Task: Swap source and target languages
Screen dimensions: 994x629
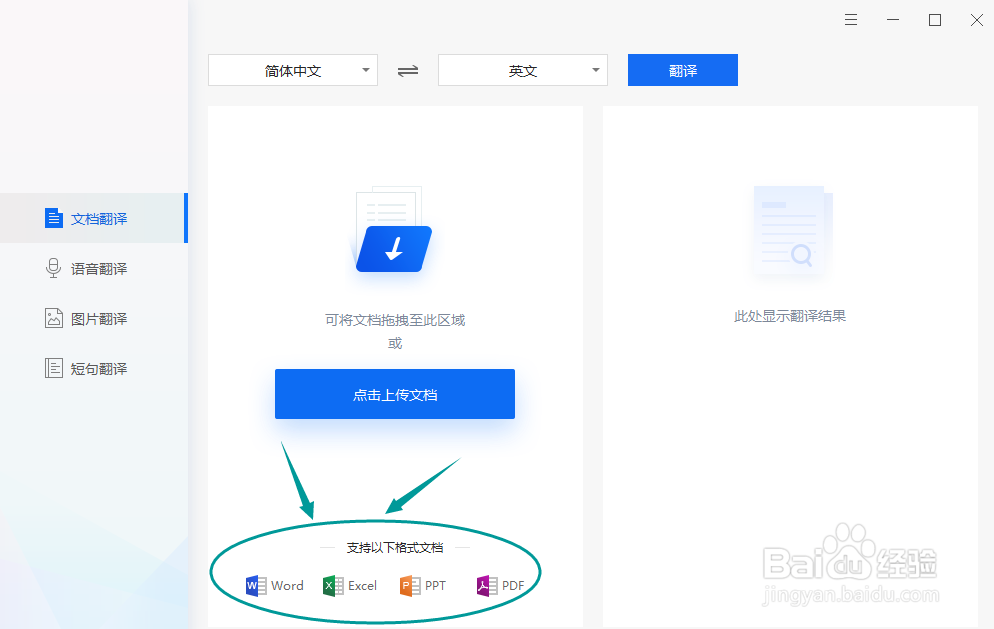Action: (x=408, y=70)
